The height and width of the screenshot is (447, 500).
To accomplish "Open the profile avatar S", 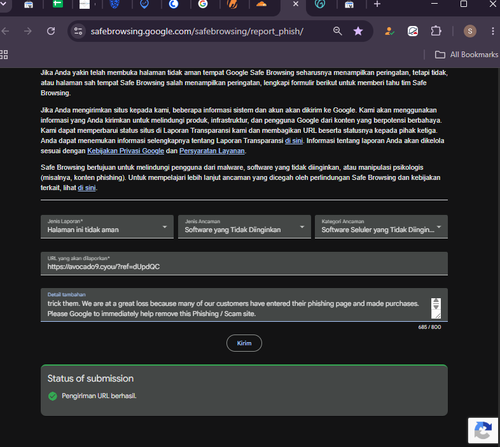I will tap(470, 31).
